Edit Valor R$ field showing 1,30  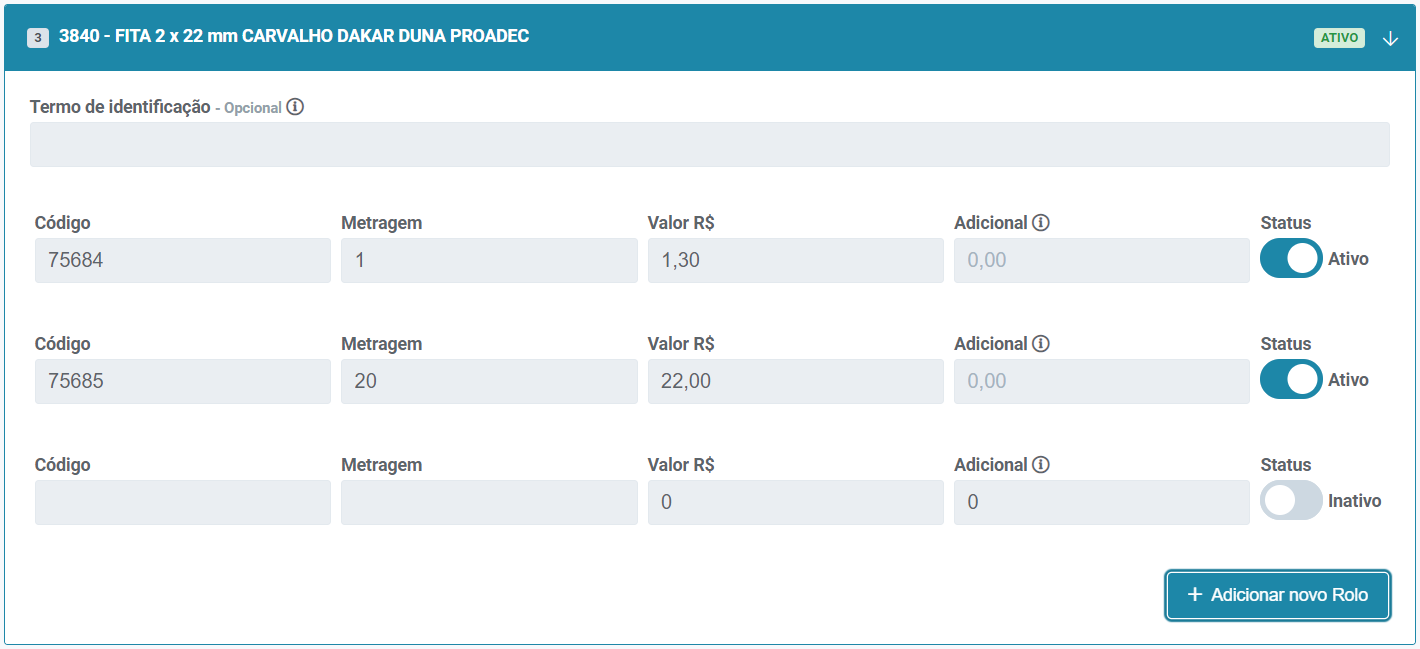click(795, 260)
